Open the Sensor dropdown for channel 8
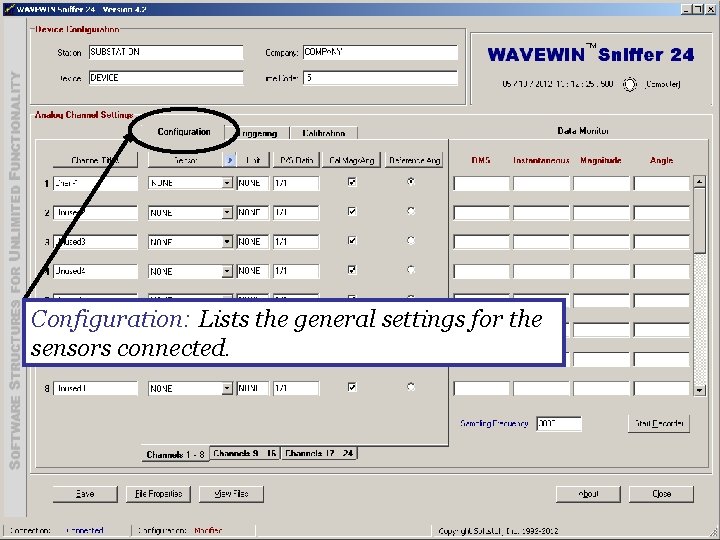The width and height of the screenshot is (720, 540). coord(227,389)
